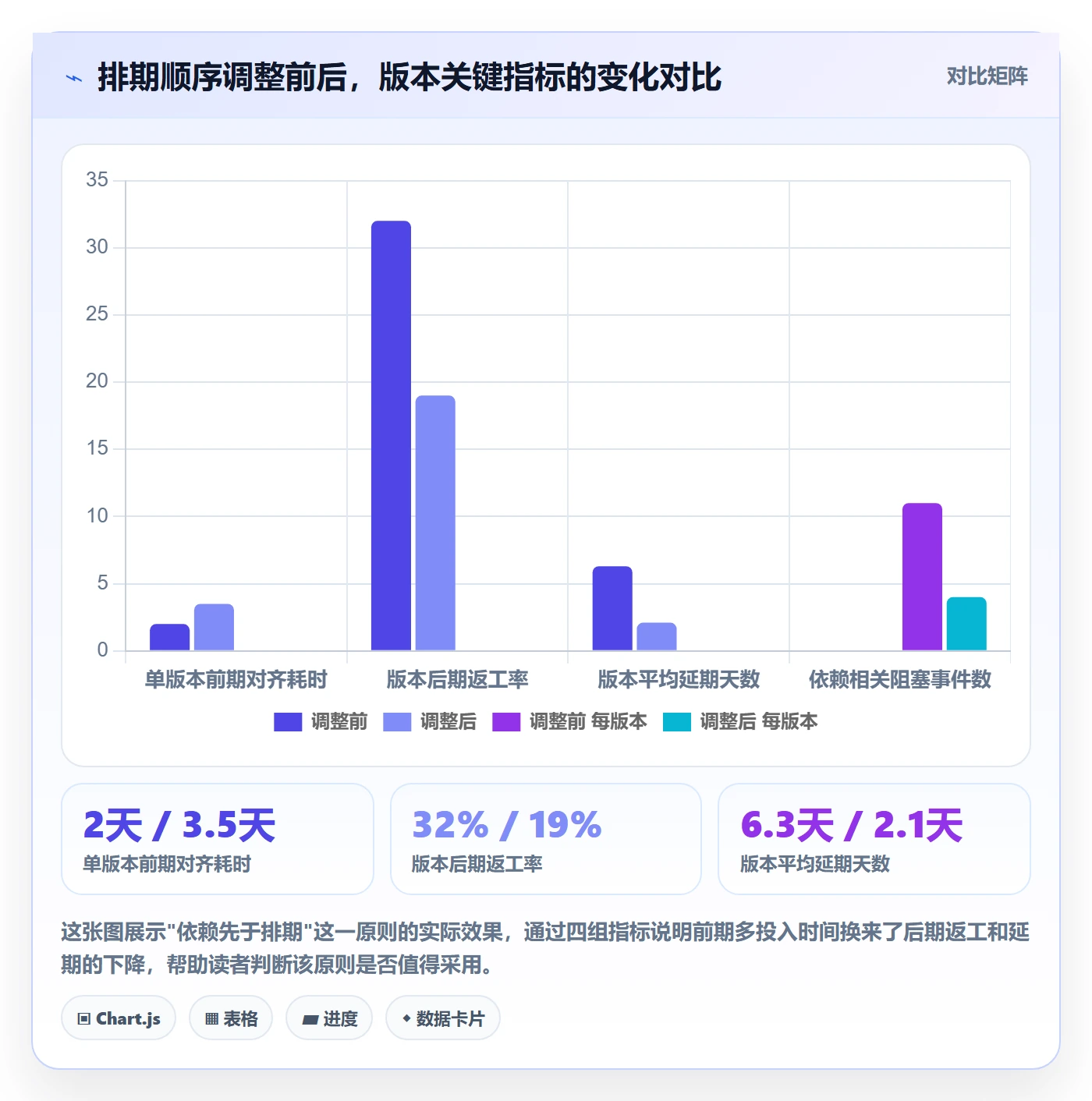Click the 6.3天 / 2.1天 stat value
This screenshot has height=1101, width=1092.
[852, 825]
